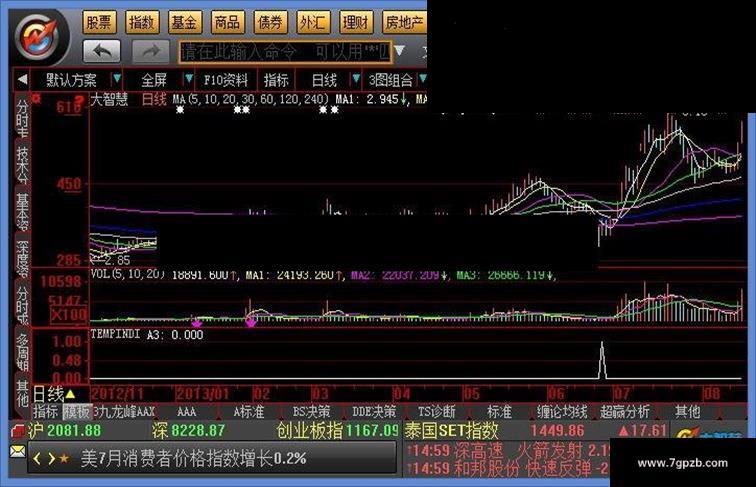This screenshot has height=487, width=756.
Task: Select TS诊断 indicator tab
Action: pos(436,412)
